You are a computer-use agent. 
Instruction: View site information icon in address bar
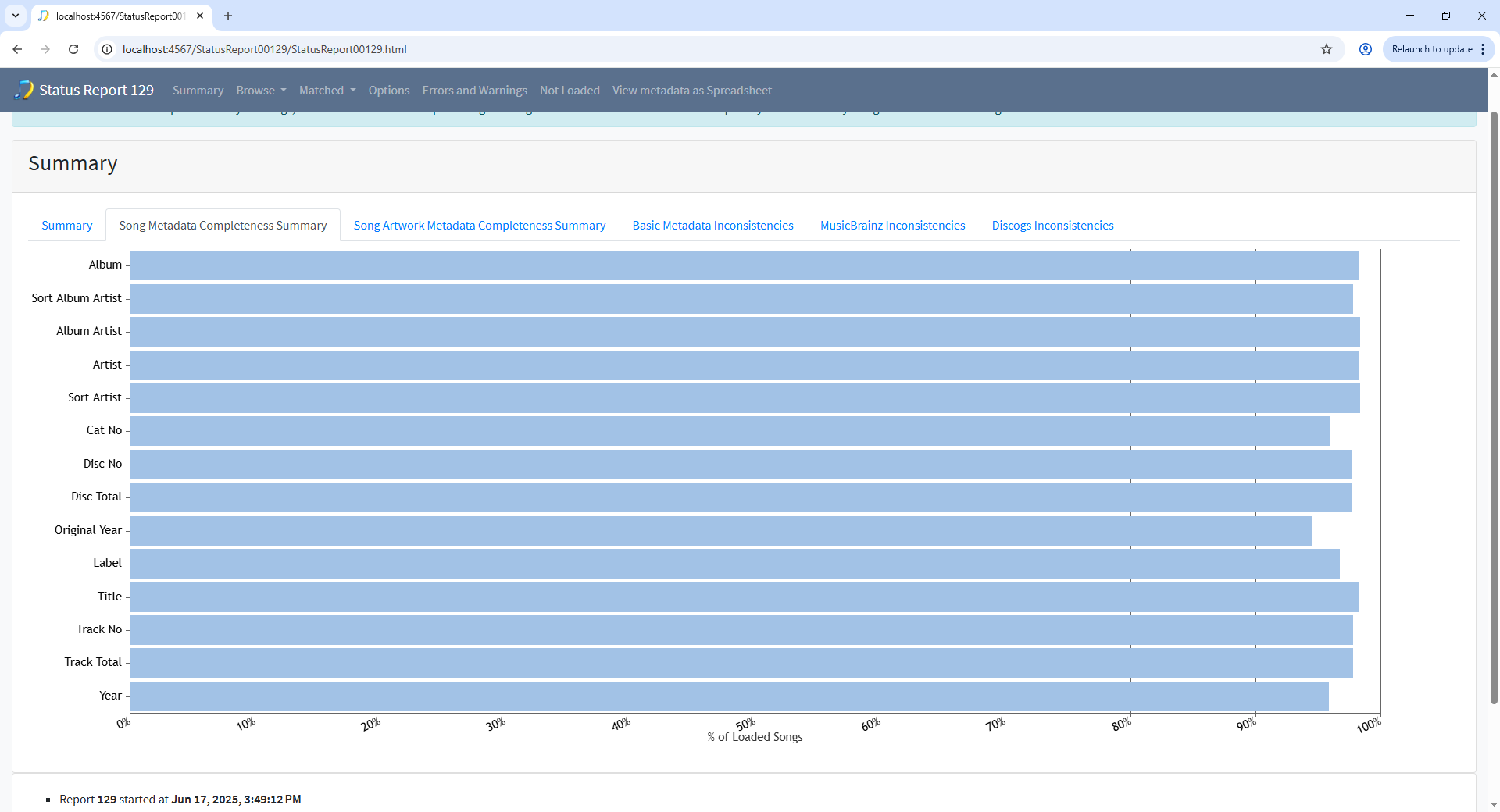coord(108,49)
